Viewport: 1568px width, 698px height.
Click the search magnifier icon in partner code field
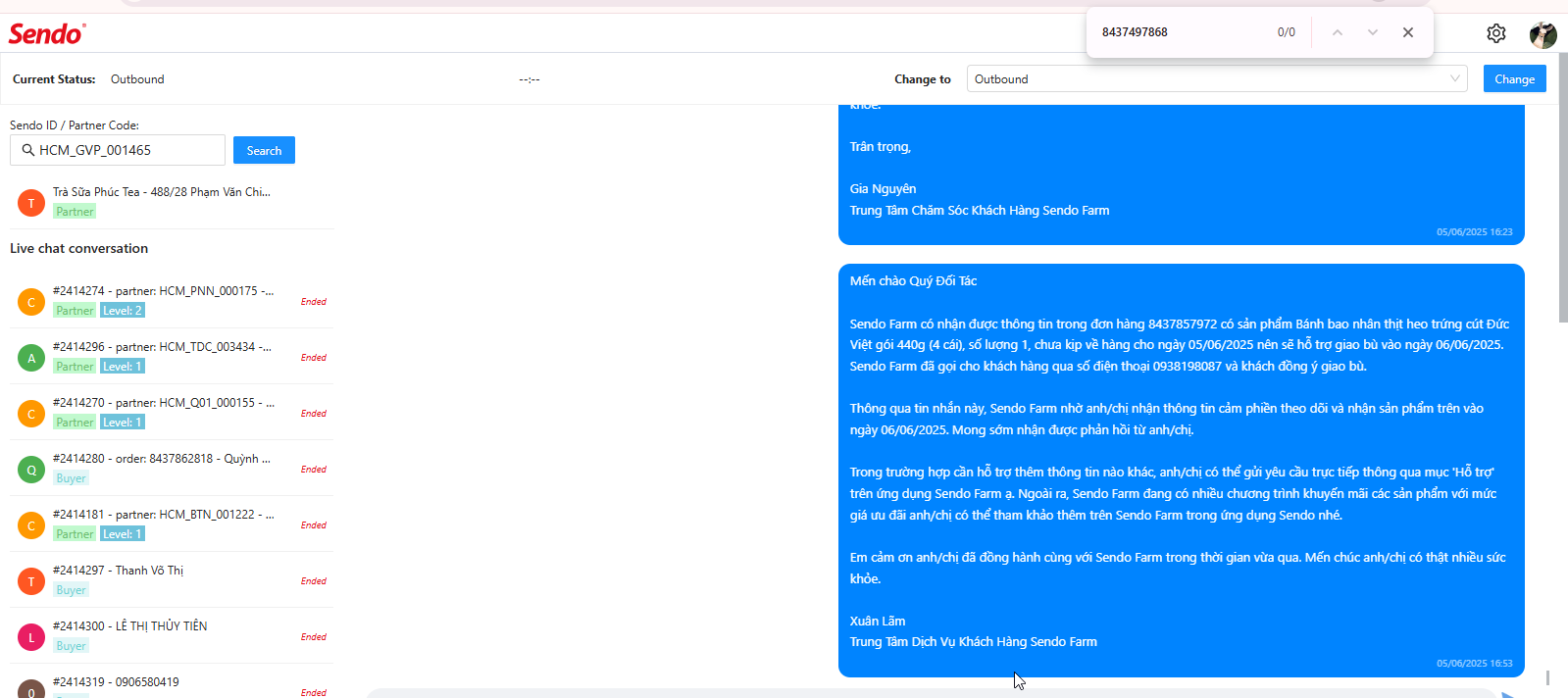click(x=28, y=150)
